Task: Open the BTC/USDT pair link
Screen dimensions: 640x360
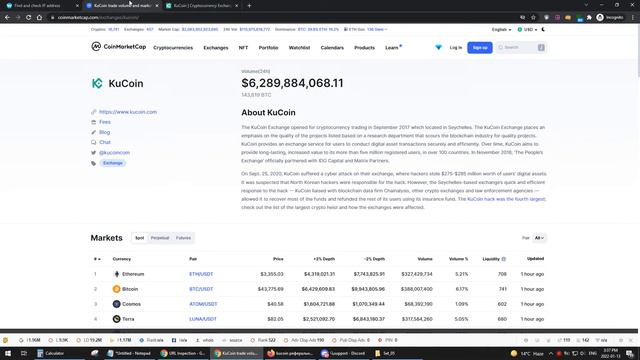Action: pos(201,289)
